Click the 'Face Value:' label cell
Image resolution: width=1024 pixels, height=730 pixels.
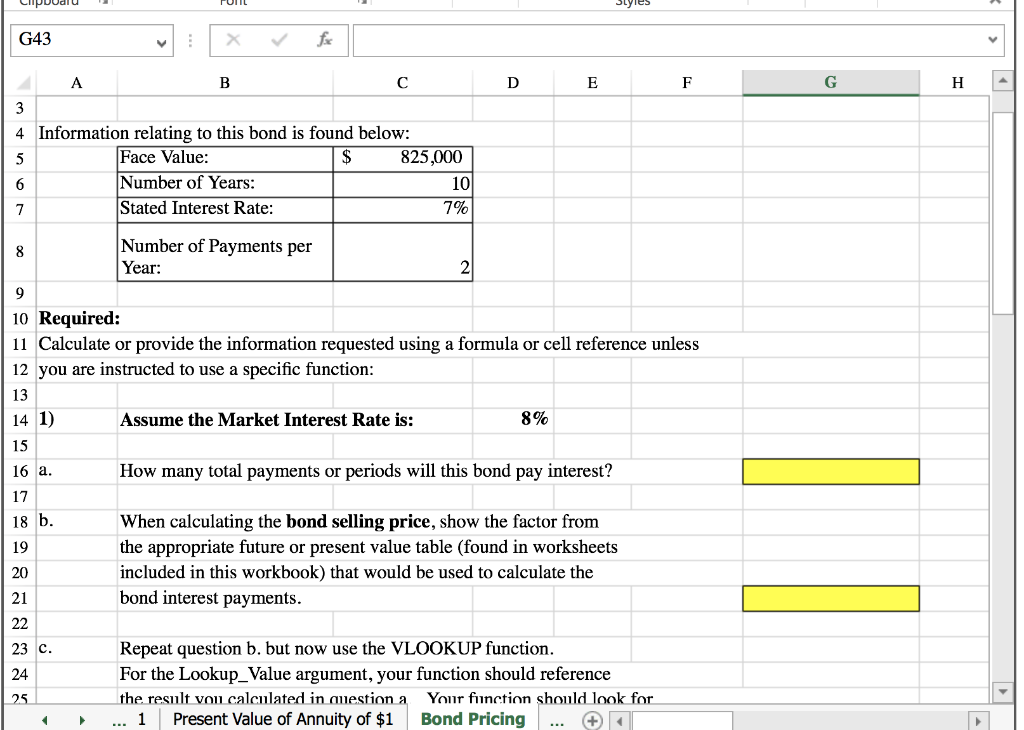(x=225, y=158)
